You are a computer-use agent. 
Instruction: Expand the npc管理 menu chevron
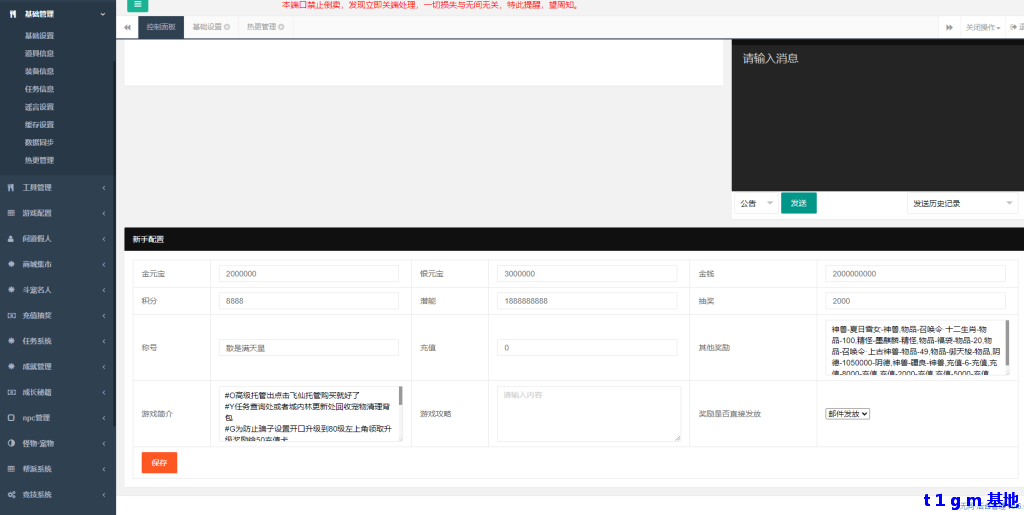[x=104, y=418]
